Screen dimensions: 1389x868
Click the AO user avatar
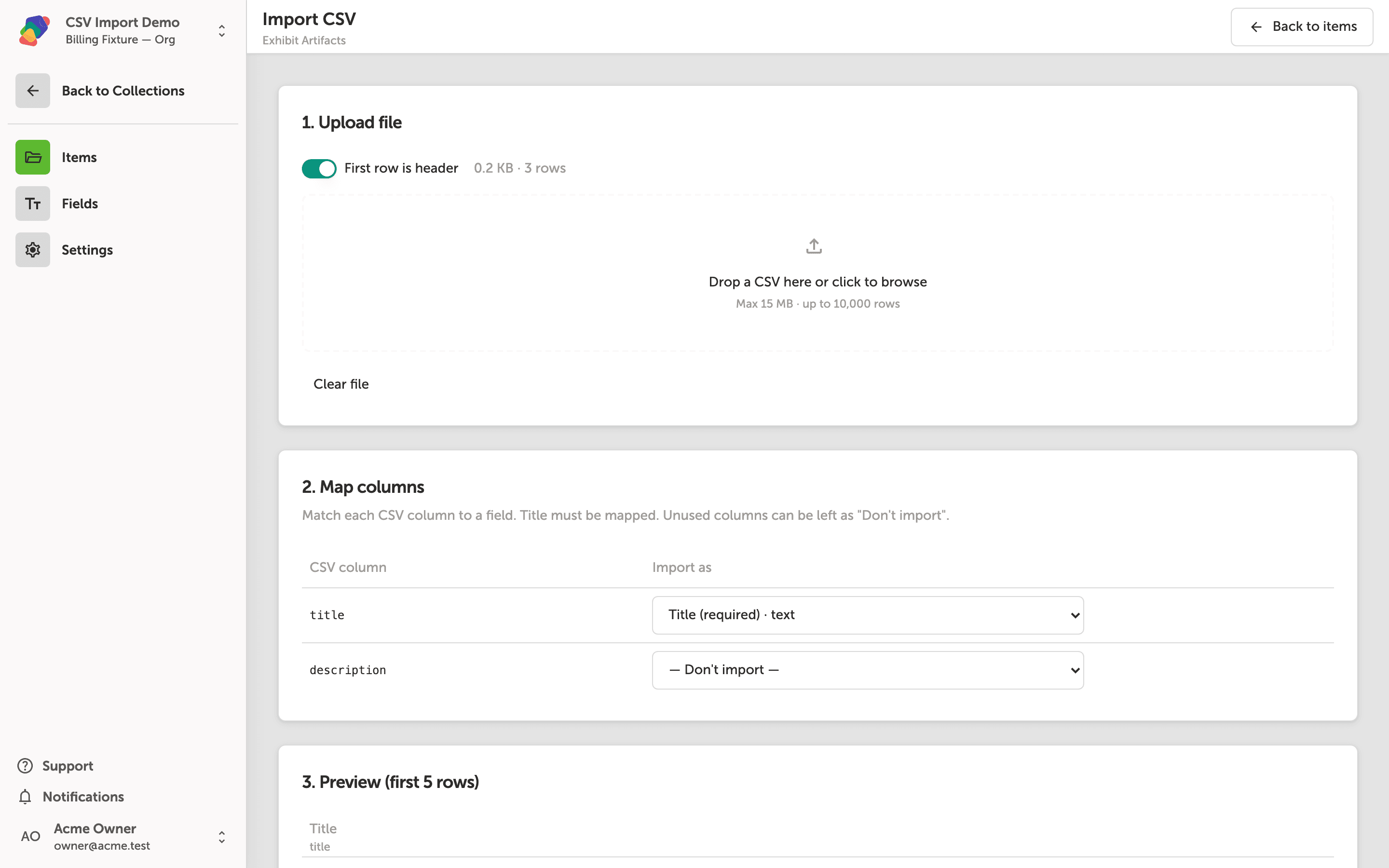30,837
